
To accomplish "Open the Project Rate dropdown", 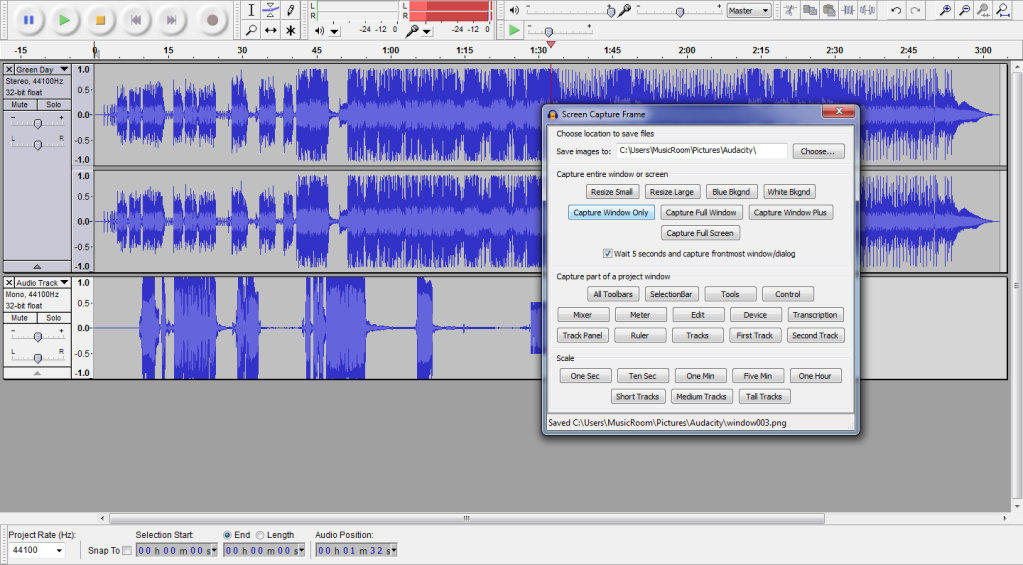I will tap(37, 551).
